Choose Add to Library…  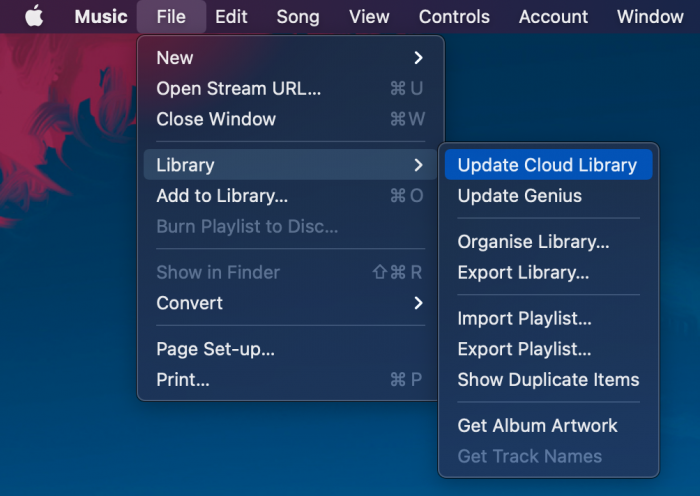[x=290, y=196]
